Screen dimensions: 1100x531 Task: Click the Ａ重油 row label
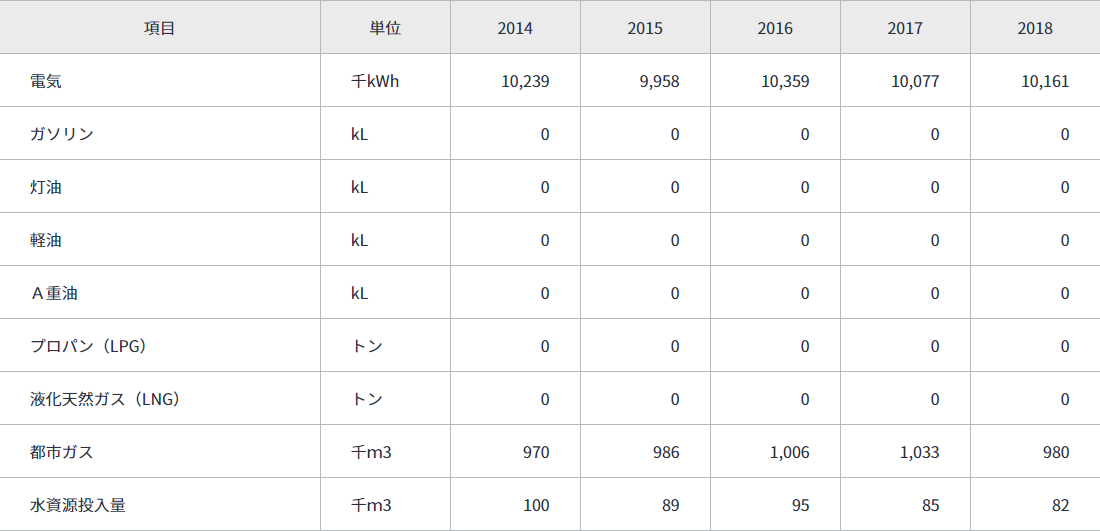54,293
